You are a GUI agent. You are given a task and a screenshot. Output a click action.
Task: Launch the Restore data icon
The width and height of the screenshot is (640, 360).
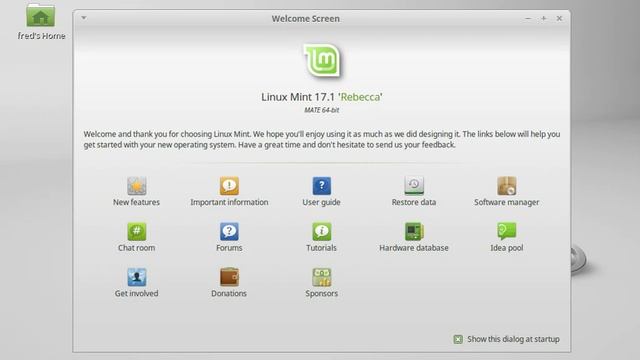(414, 186)
